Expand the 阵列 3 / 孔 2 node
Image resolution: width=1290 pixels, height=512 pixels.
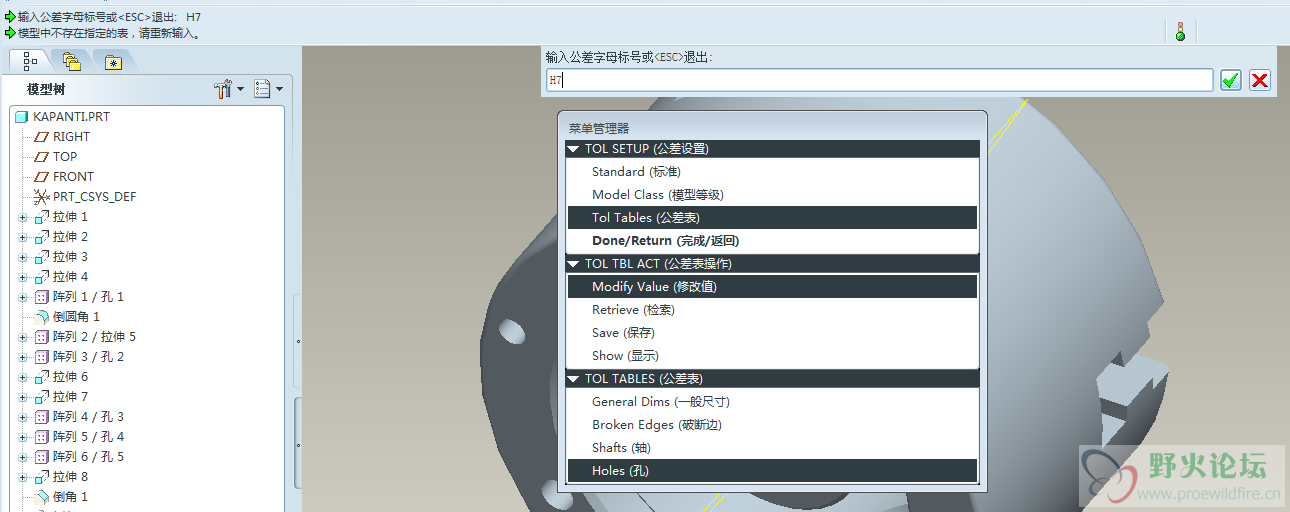[x=22, y=357]
